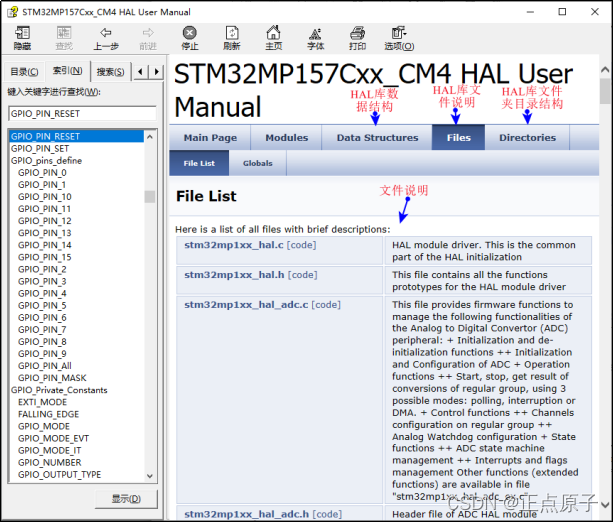The height and width of the screenshot is (523, 613).
Task: Go to Home (主页) via toolbar icon
Action: click(273, 38)
